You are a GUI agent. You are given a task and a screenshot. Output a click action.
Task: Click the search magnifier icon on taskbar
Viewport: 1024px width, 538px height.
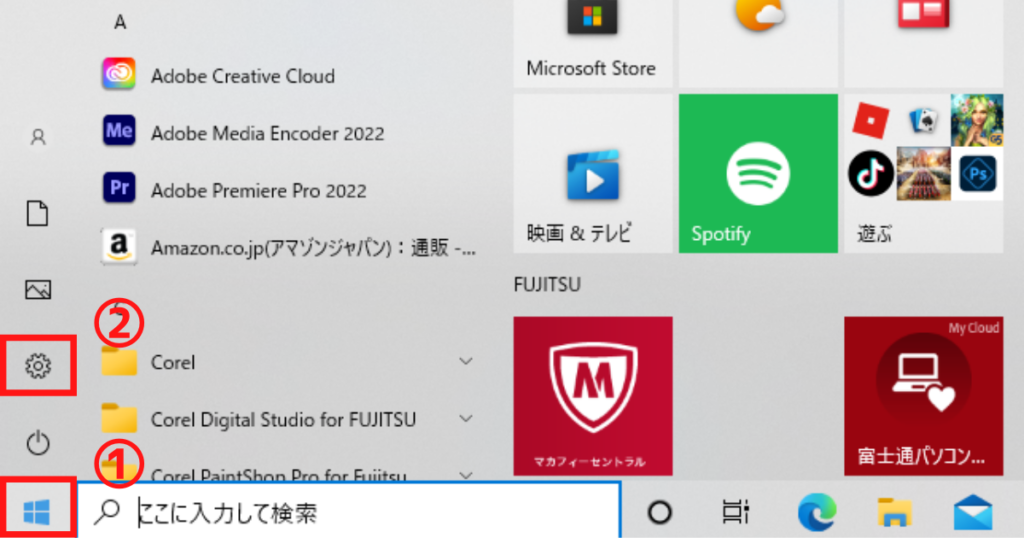click(106, 512)
